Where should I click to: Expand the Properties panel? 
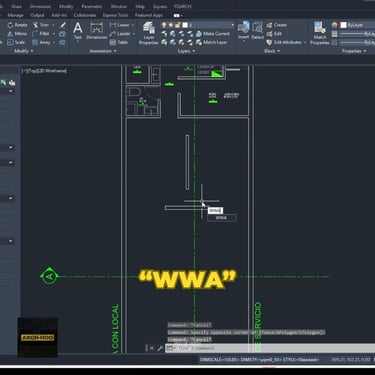[354, 51]
